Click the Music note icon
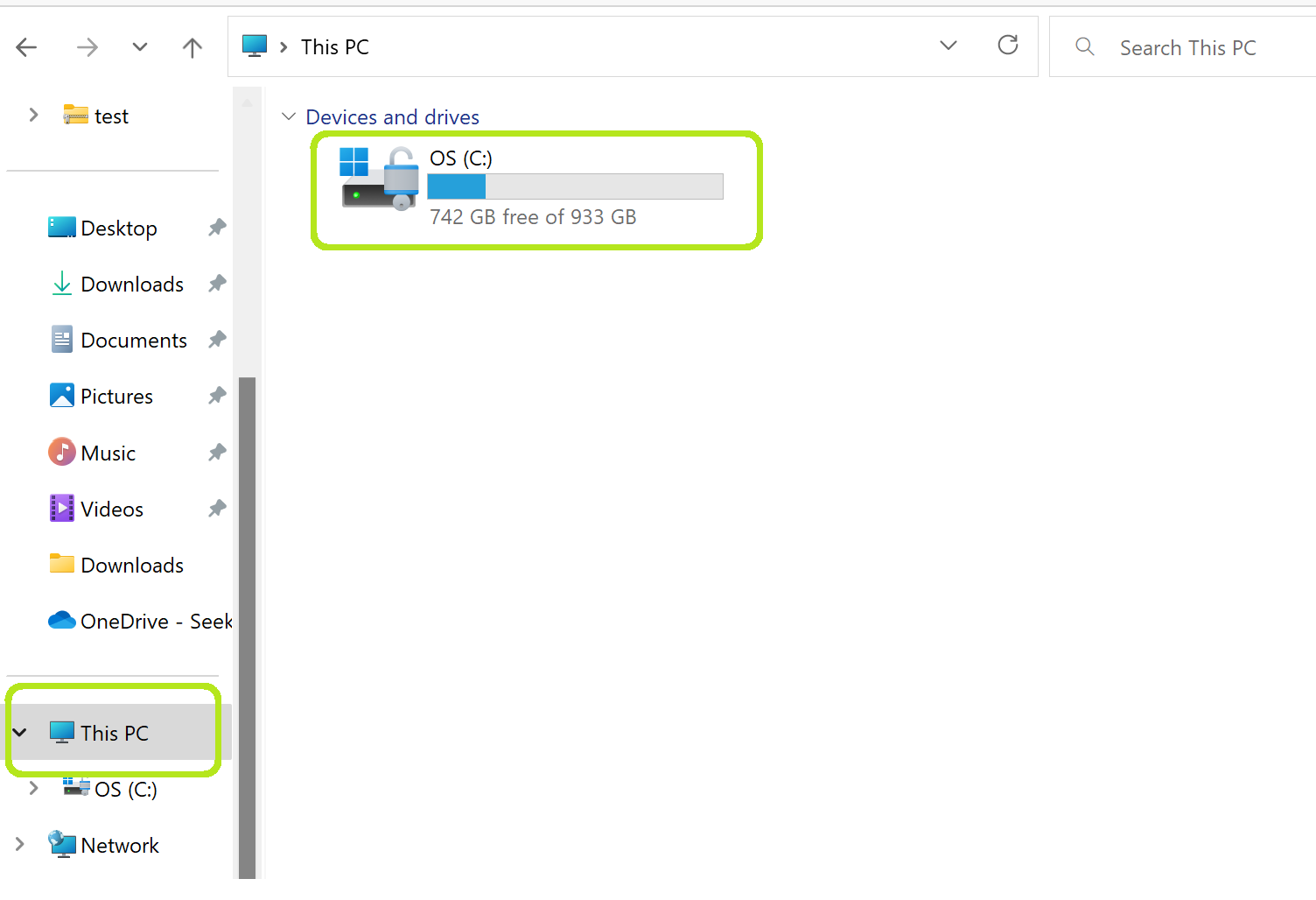 click(62, 452)
